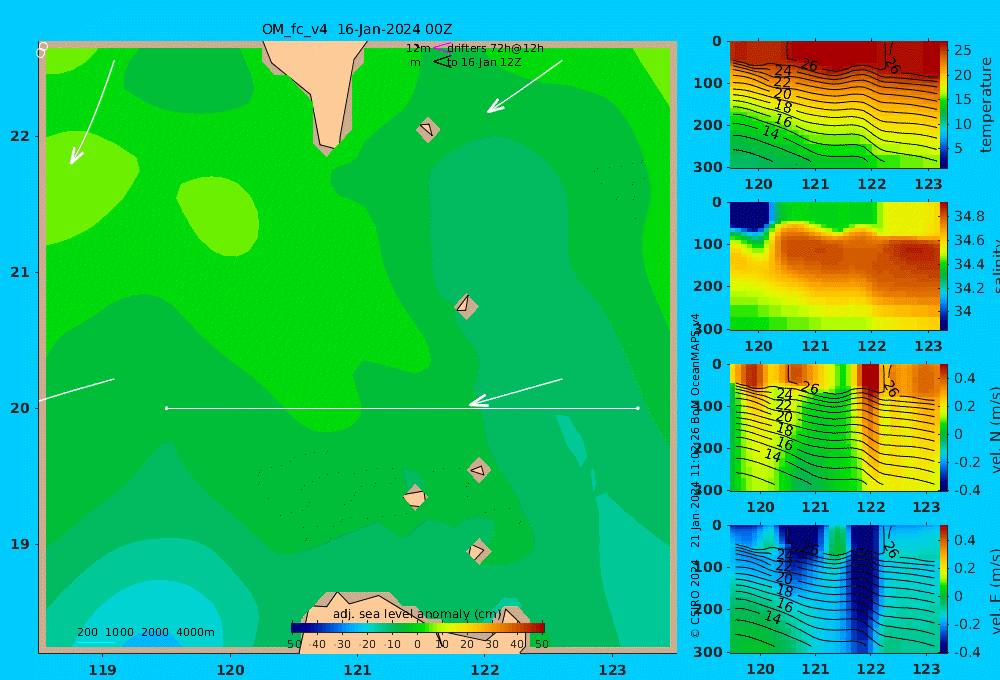Click the vertical CSIRO BoM OceanMAPS copyright text
The height and width of the screenshot is (680, 1000).
pos(695,475)
